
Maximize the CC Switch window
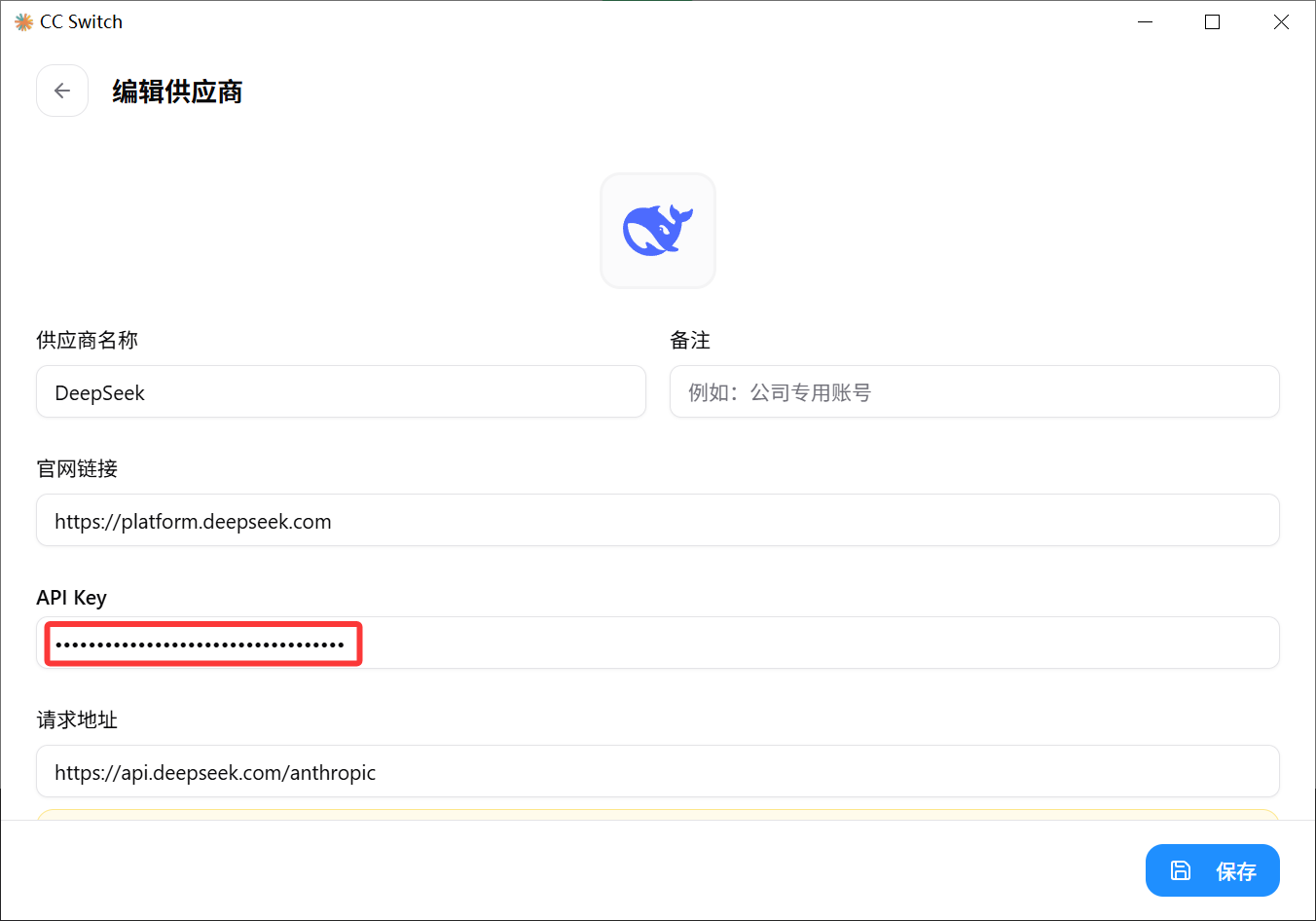(1212, 21)
